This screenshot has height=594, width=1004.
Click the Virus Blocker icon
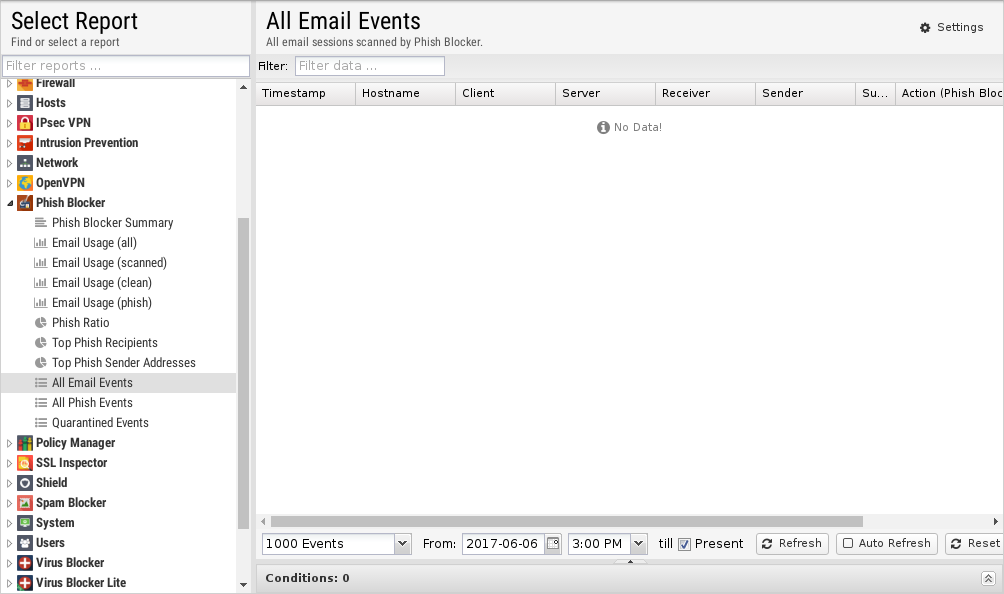tap(24, 563)
